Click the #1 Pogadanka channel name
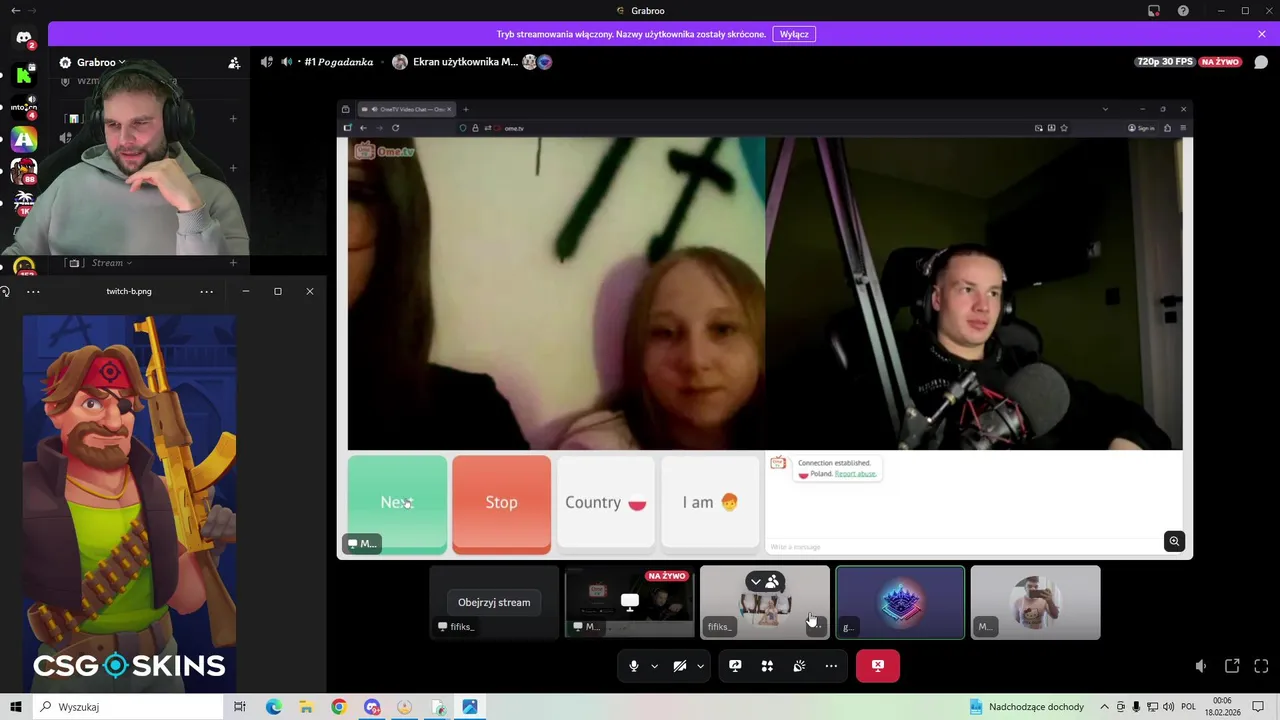 pos(339,62)
